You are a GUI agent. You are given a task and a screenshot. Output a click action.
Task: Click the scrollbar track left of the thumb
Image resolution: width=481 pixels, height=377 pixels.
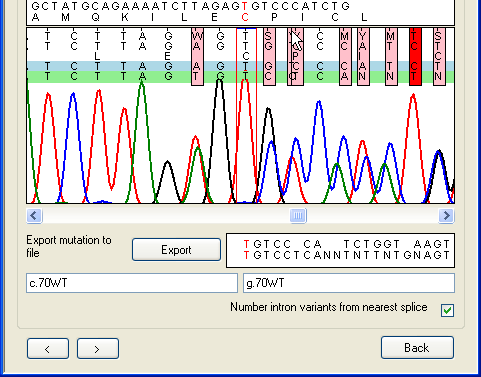point(166,216)
